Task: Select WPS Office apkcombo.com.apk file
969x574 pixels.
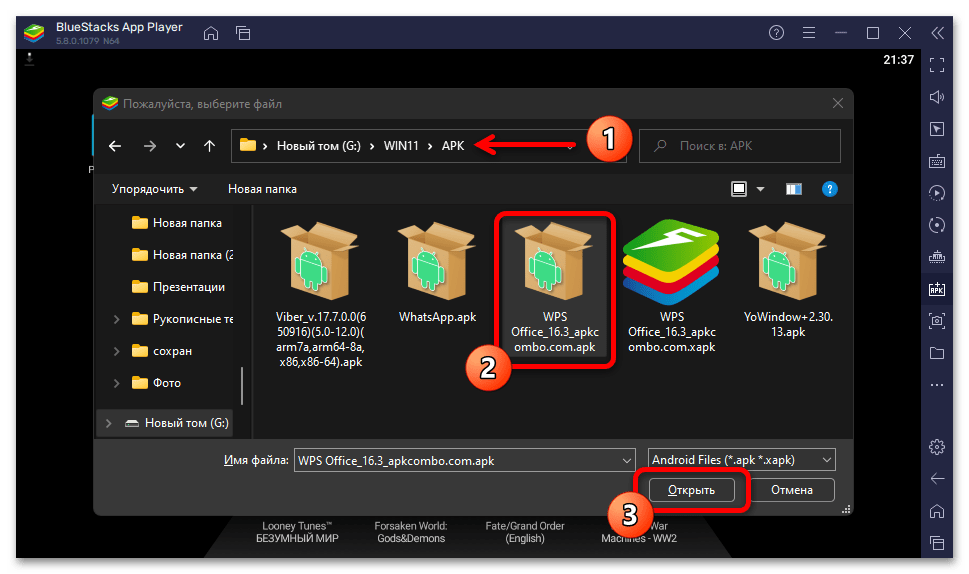Action: tap(554, 288)
